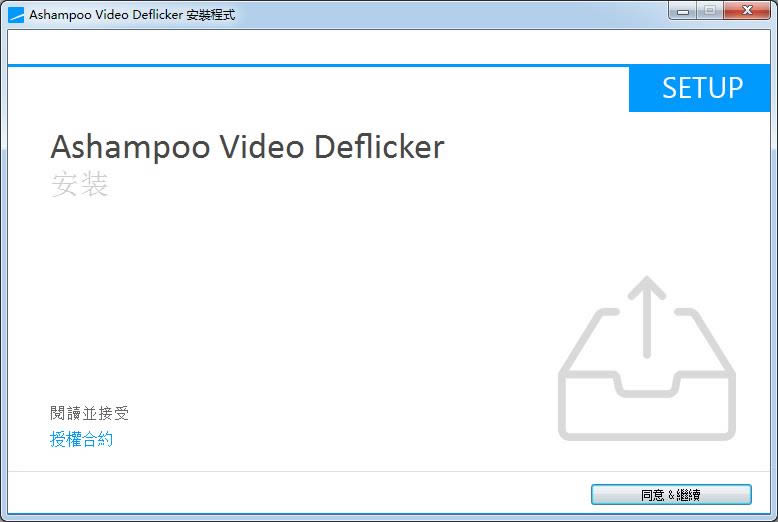Click the Ashampoo Video Deflicker heading text
Viewport: 778px width, 522px height.
click(x=248, y=147)
